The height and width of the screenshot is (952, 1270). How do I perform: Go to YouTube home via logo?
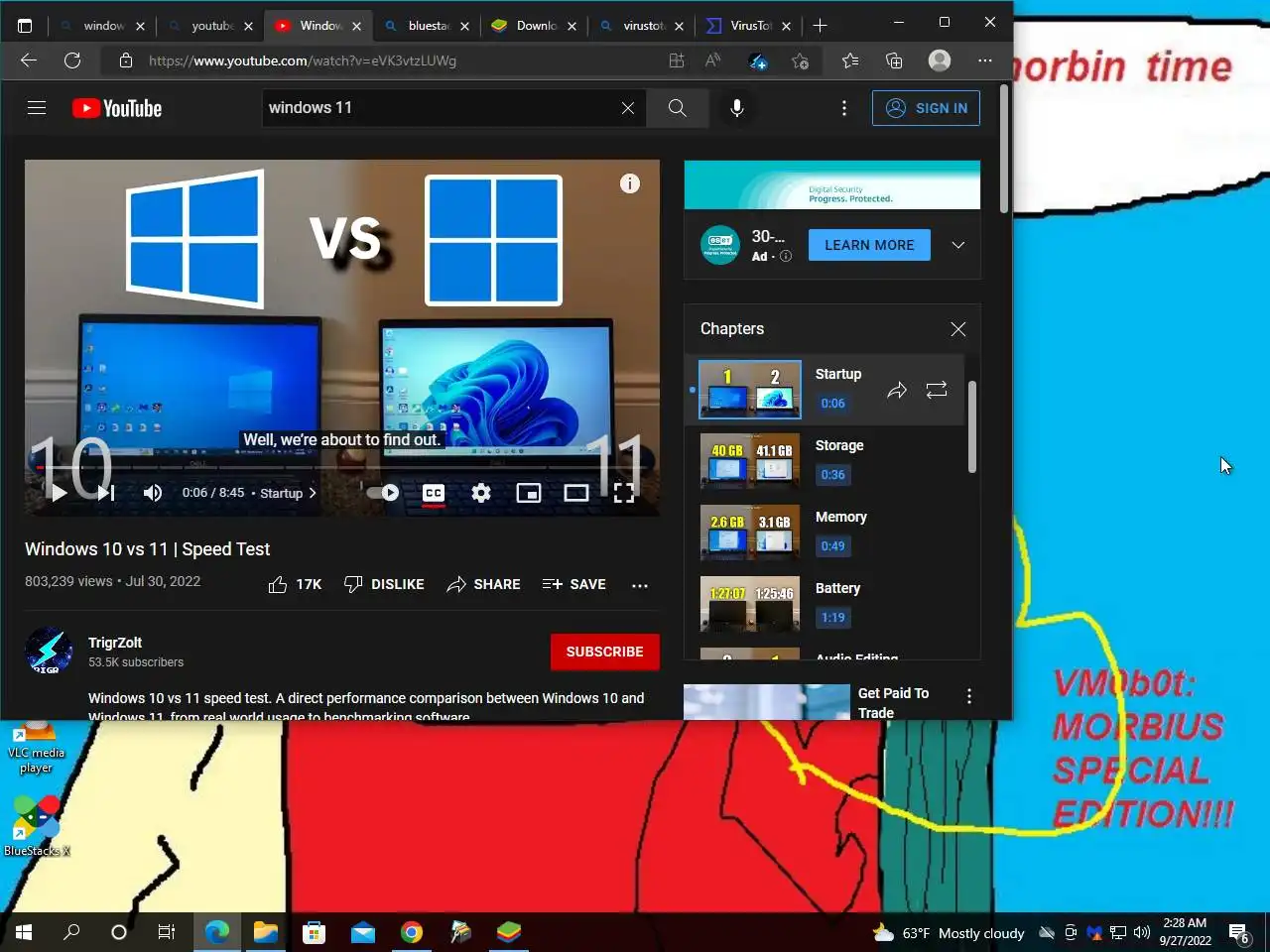(117, 108)
